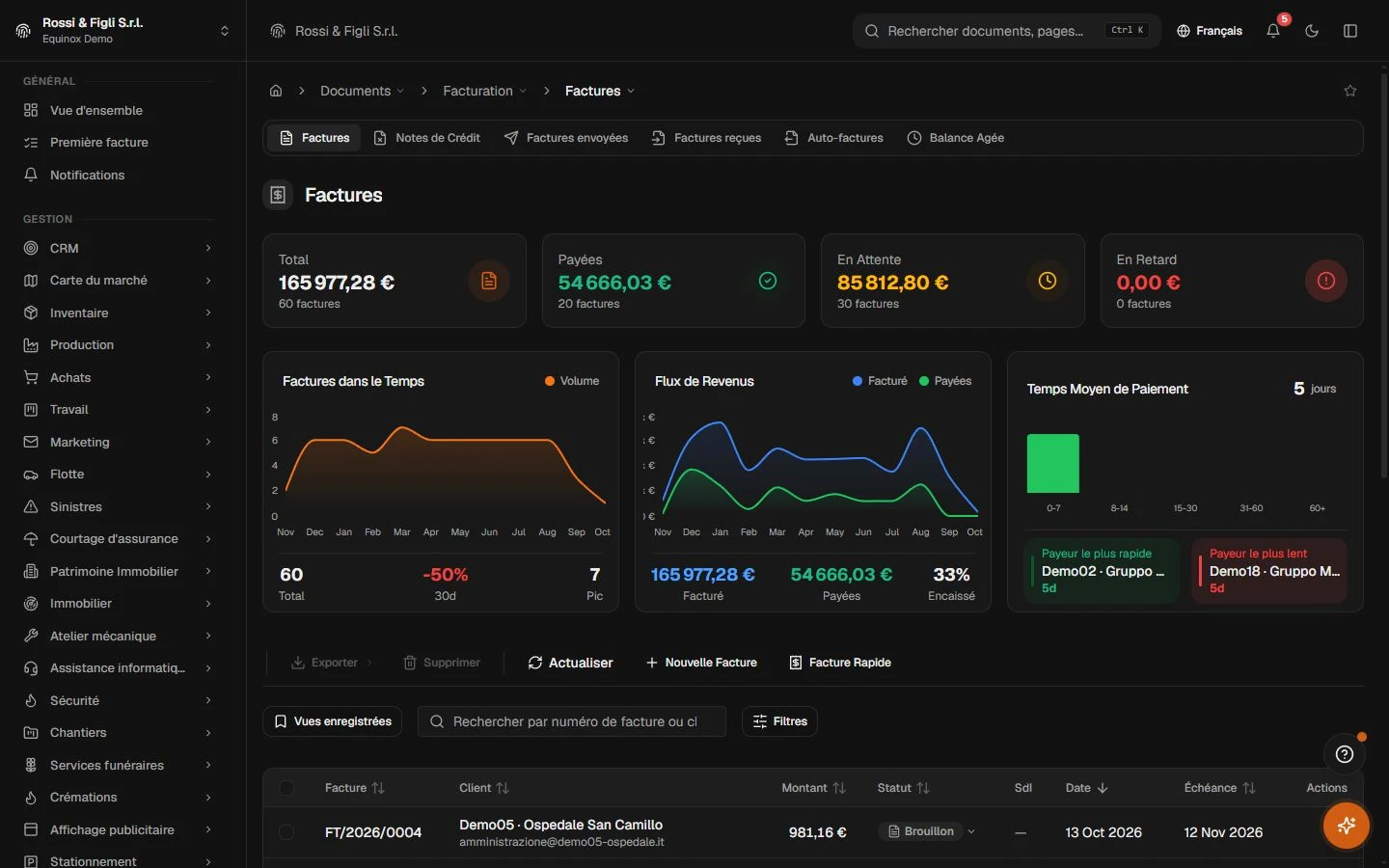Sort by Montant column arrows
This screenshot has height=868, width=1389.
coord(839,788)
